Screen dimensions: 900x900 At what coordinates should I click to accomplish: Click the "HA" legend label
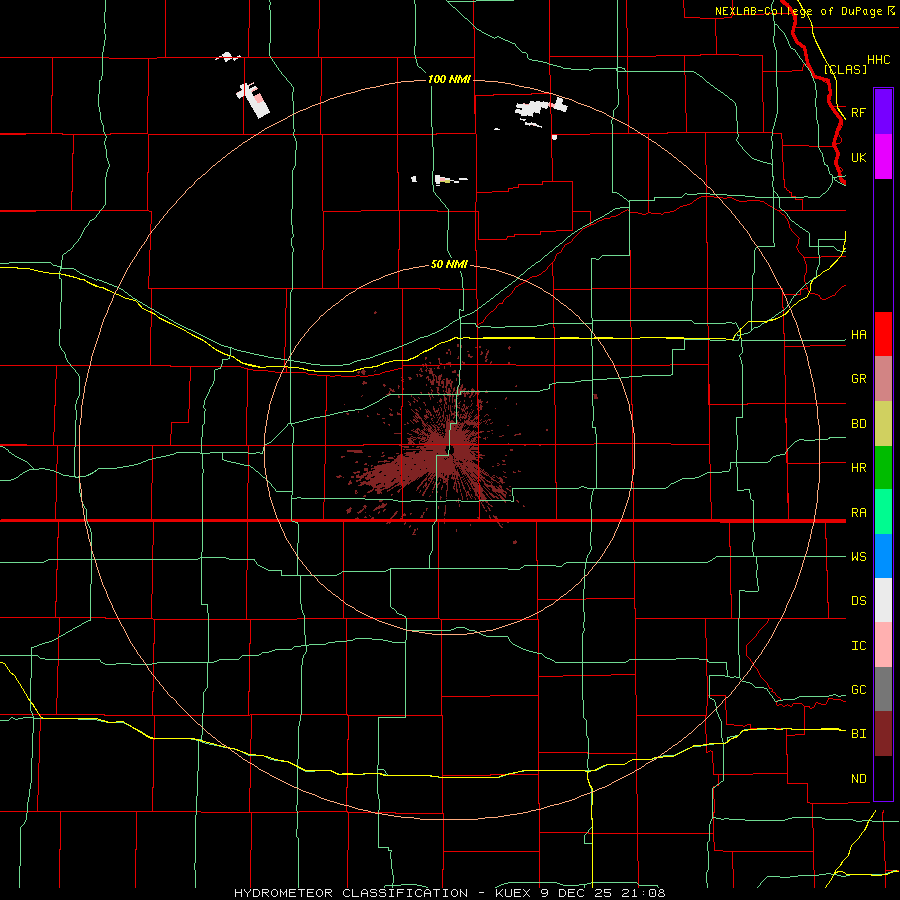859,335
